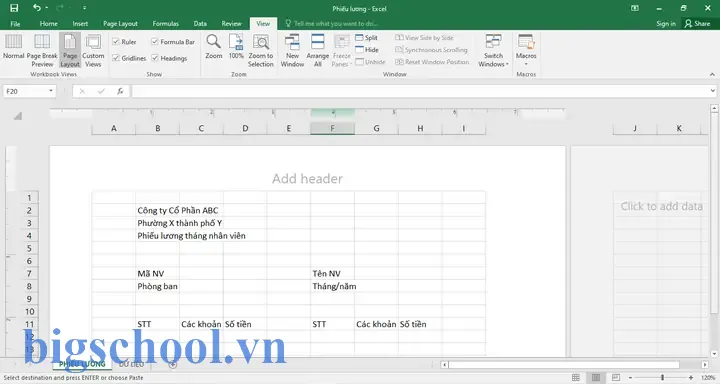Open the Insert tab
This screenshot has width=720, height=384.
click(80, 23)
